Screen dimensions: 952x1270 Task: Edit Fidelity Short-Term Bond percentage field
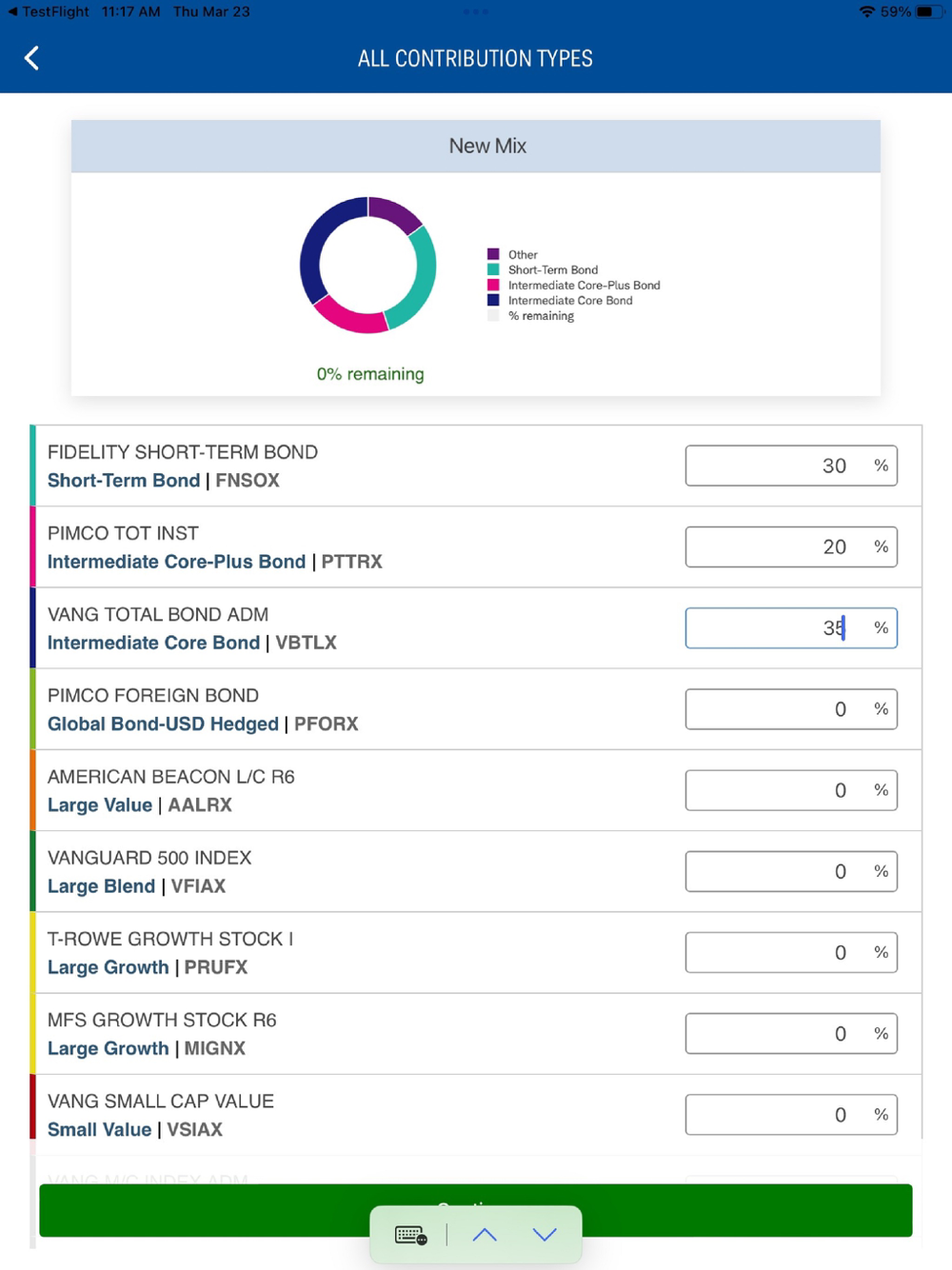(x=791, y=466)
